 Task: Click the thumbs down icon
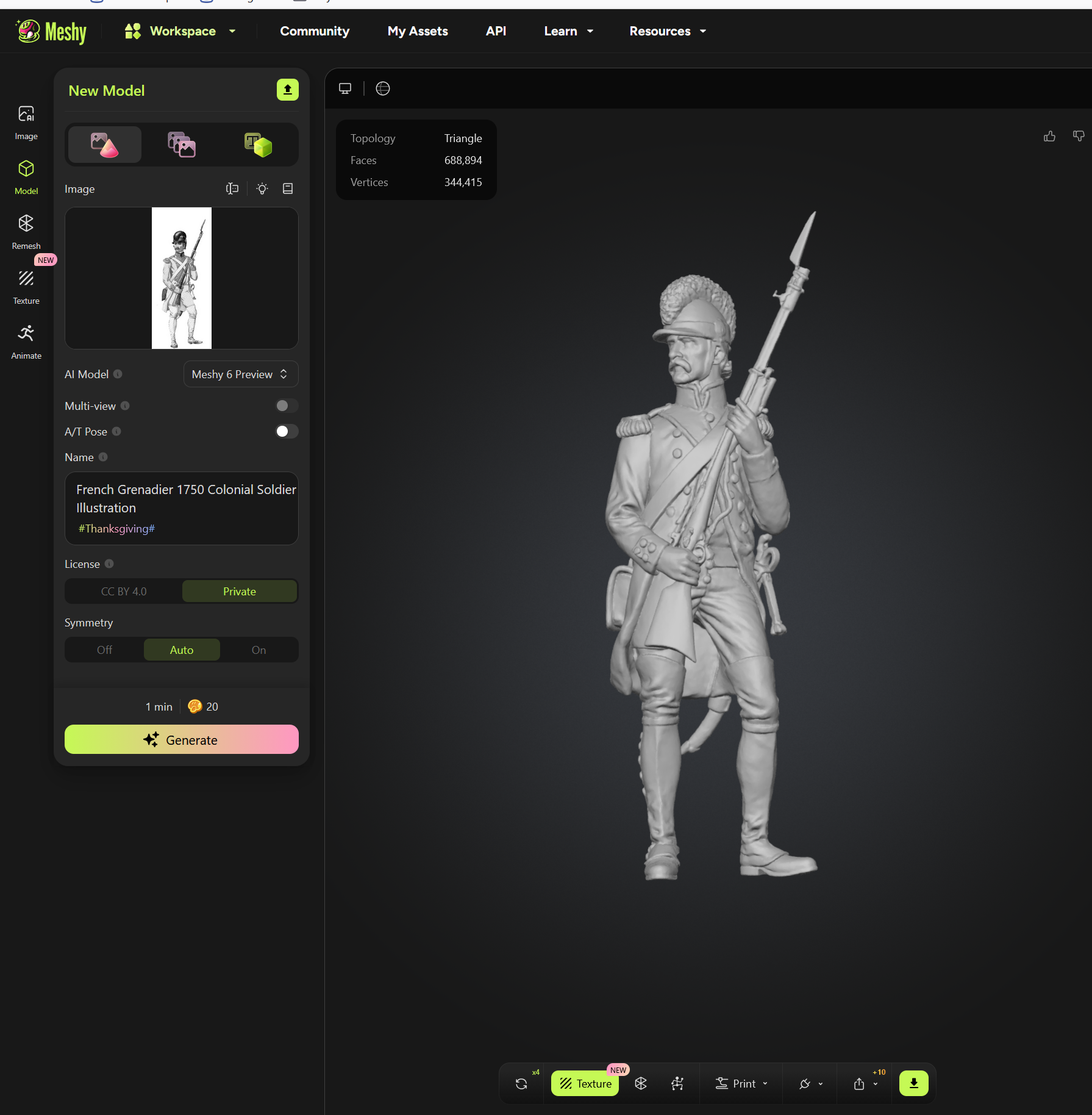(x=1078, y=136)
